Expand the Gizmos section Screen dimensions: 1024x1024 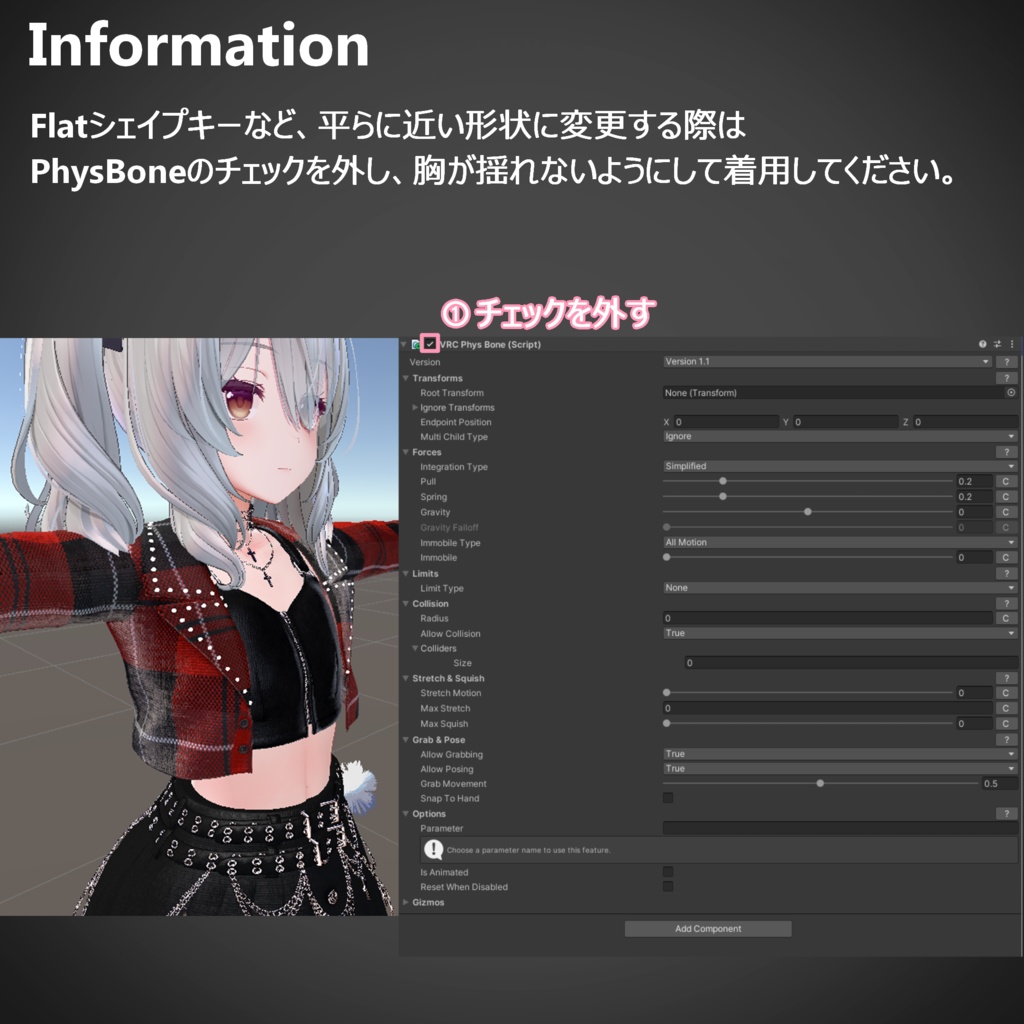(407, 902)
